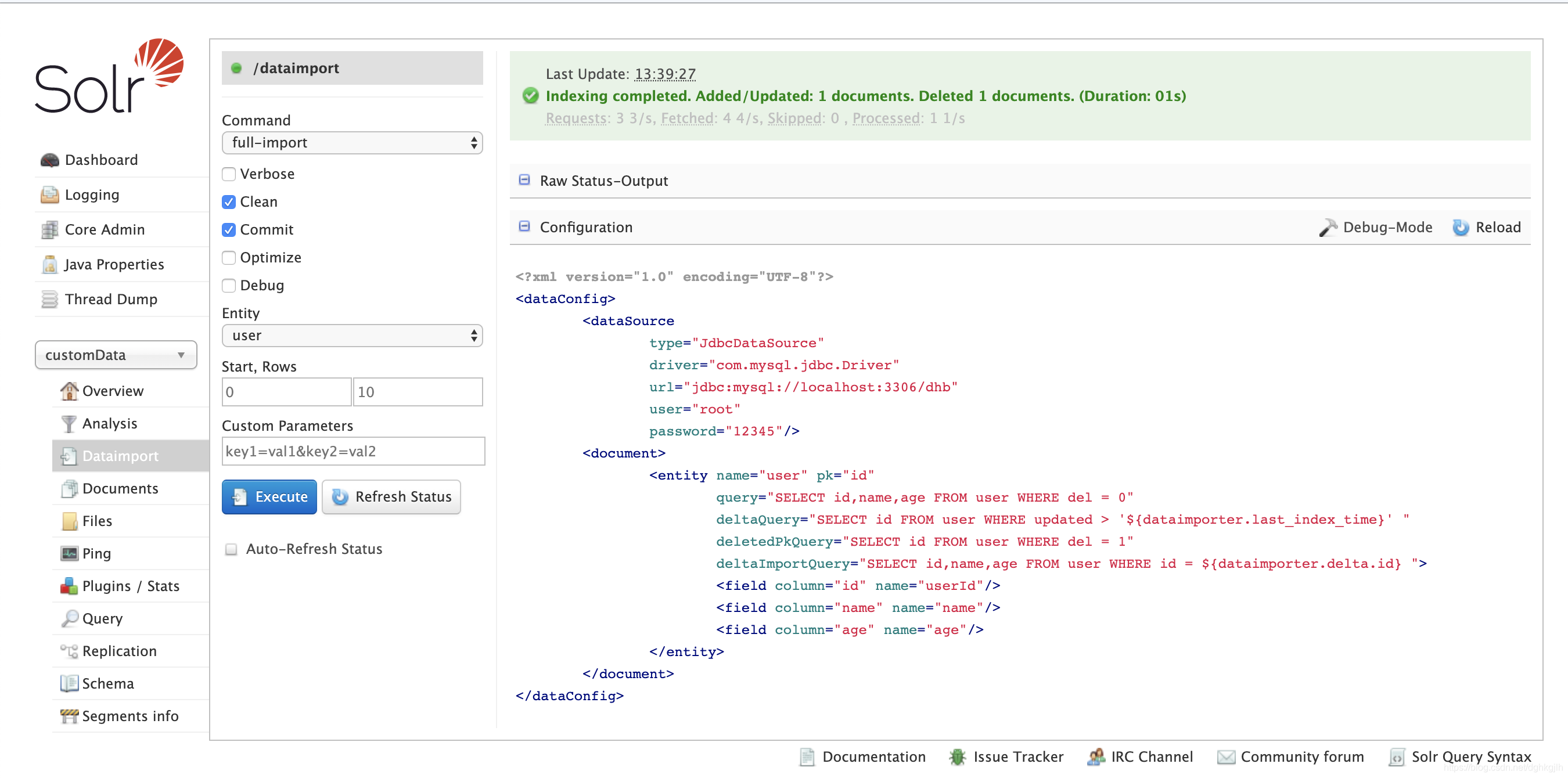Screen dimensions: 1568x778
Task: Click the Query magnifier icon
Action: coord(69,618)
